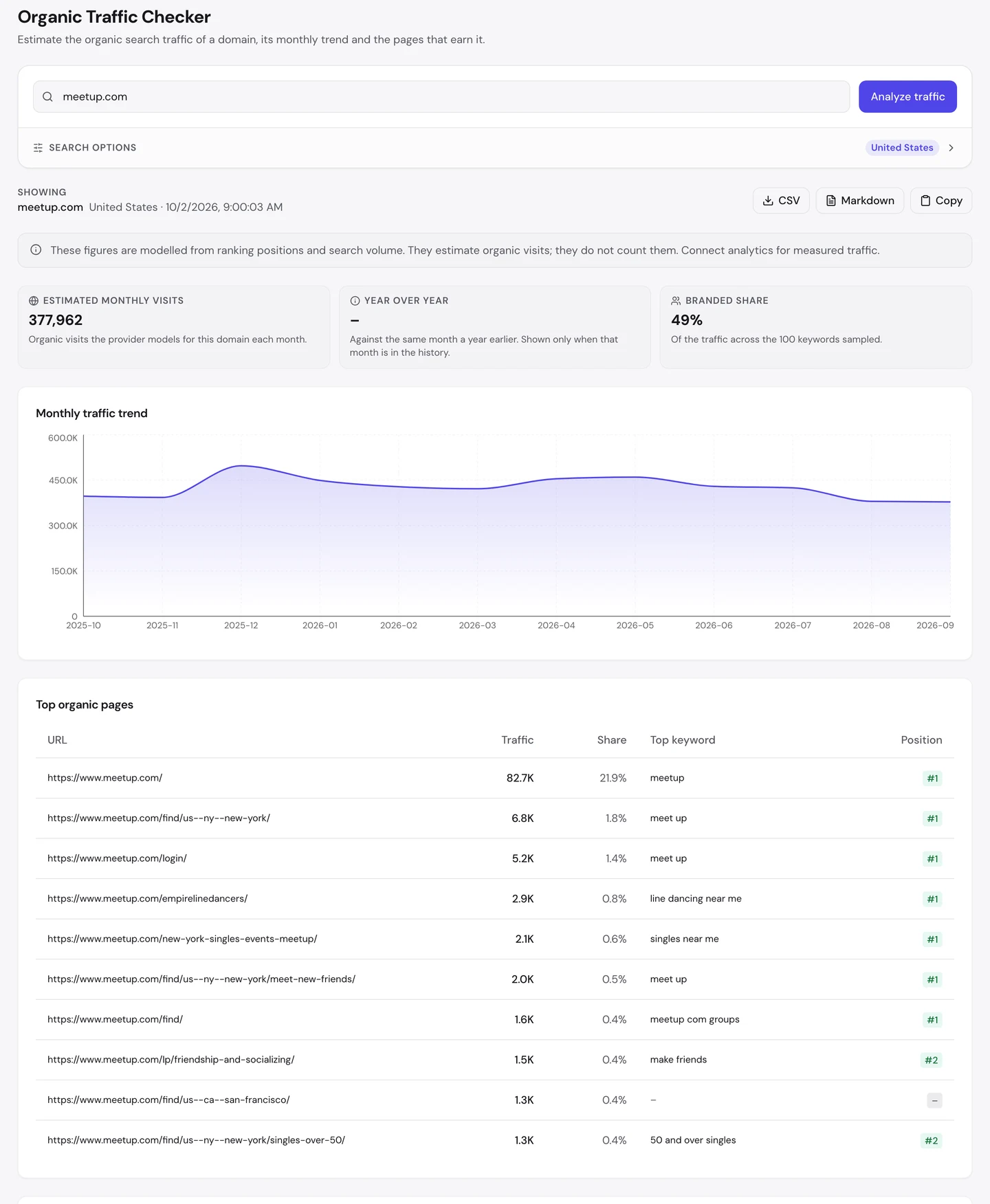The image size is (990, 1204).
Task: Select the singles-over-50 URL row
Action: point(196,1140)
